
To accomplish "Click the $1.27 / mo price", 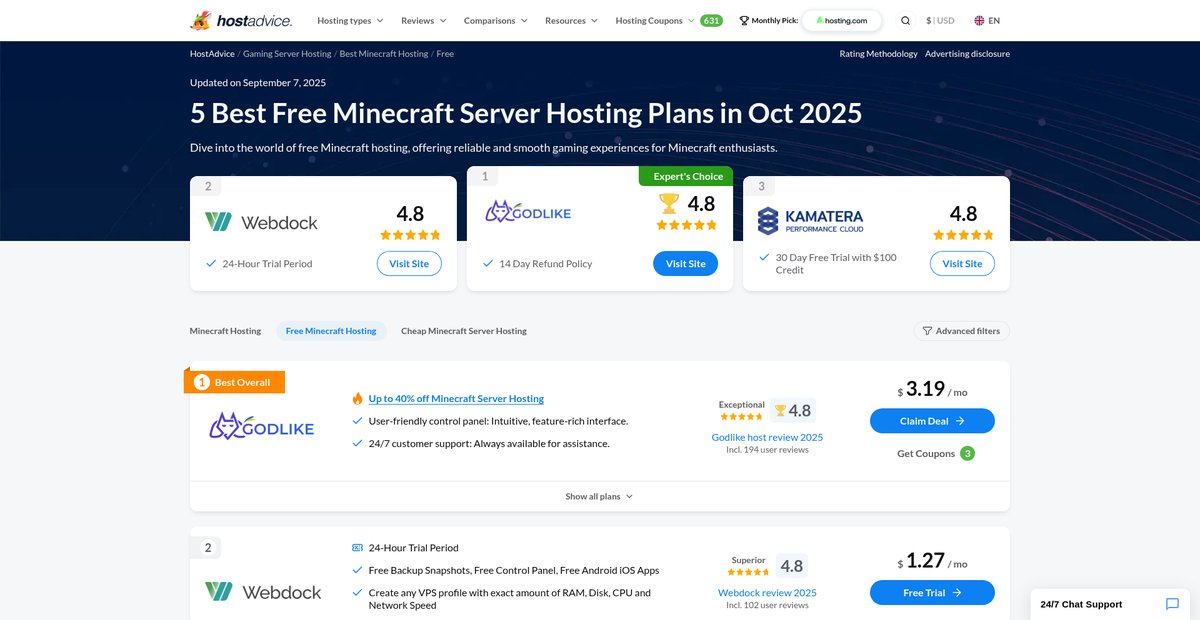I will coord(932,562).
